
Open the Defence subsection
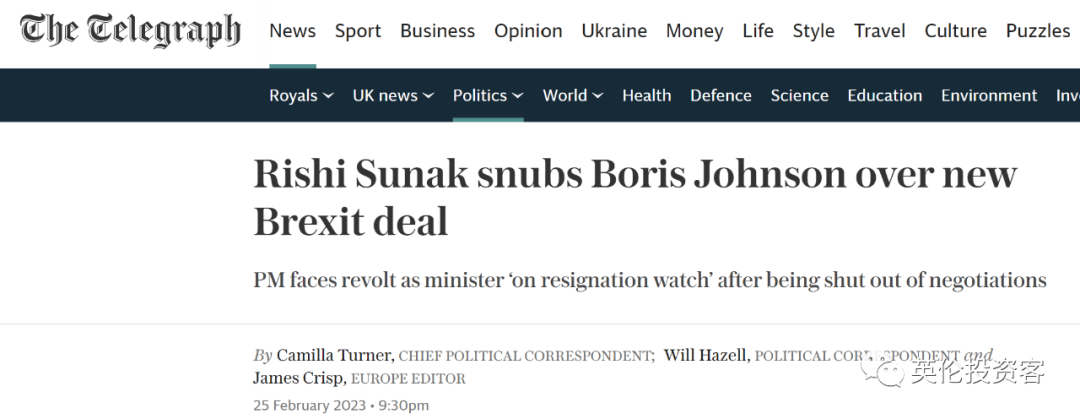(x=721, y=96)
